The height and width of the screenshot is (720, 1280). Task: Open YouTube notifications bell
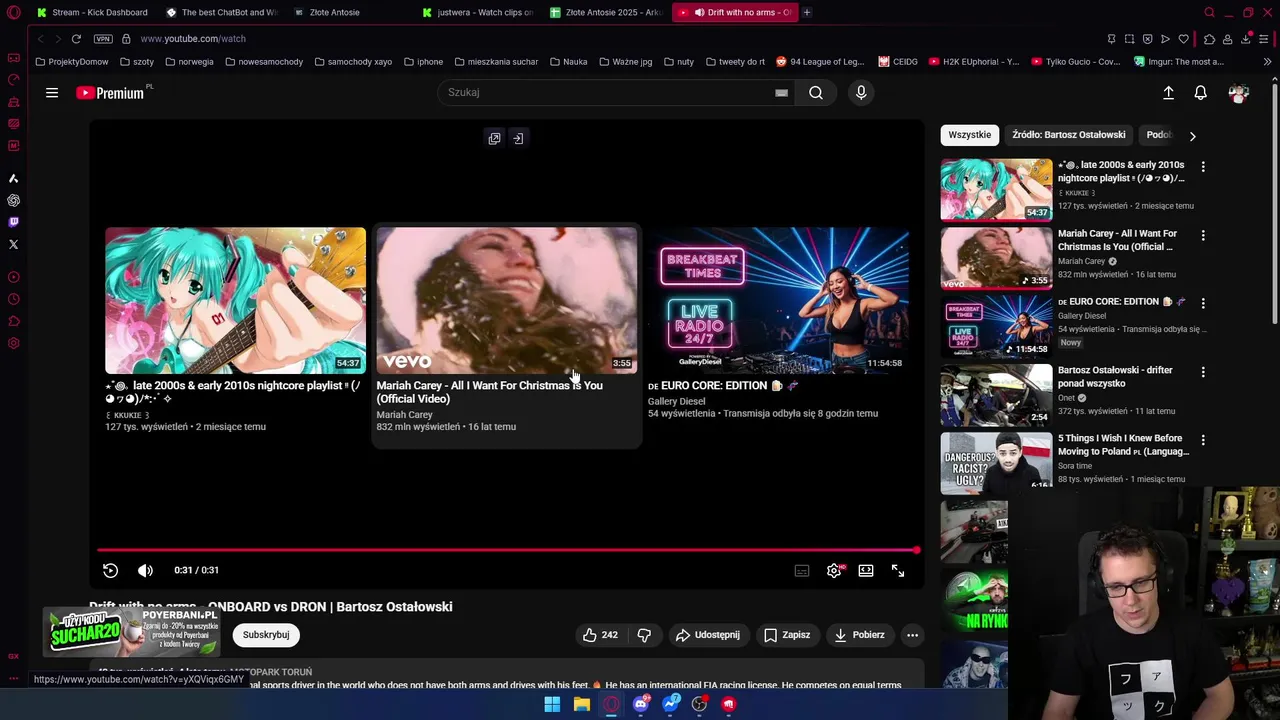coord(1201,93)
